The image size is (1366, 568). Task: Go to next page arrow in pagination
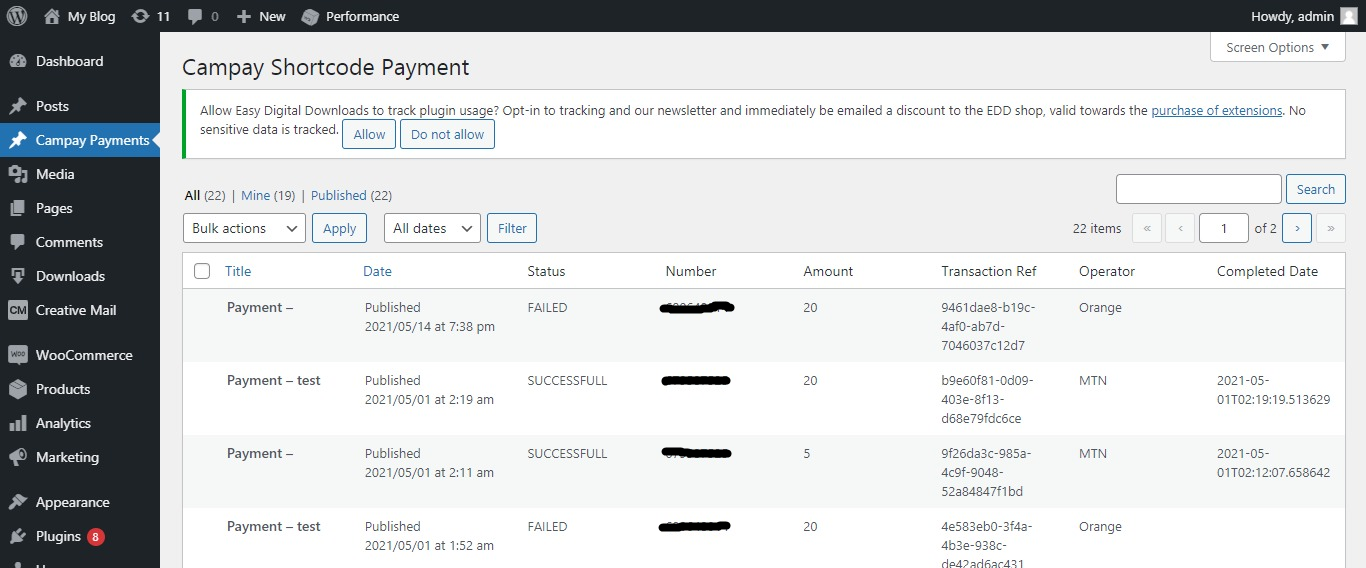1297,228
